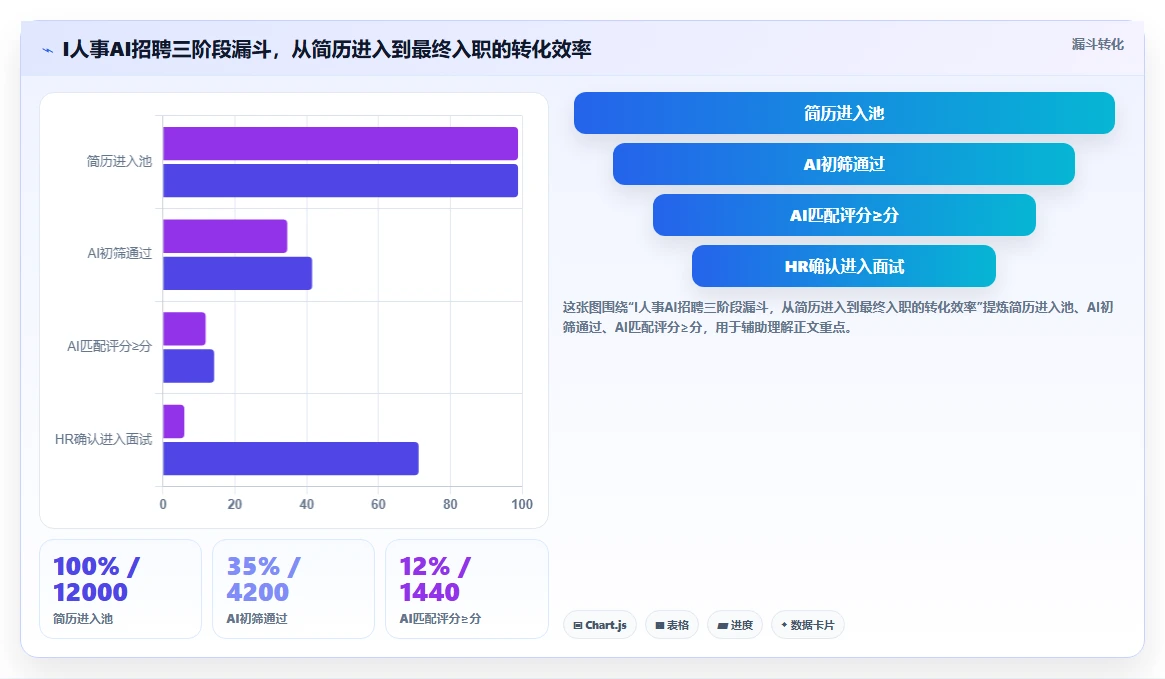Select the 简历进入池 funnel stage

(x=844, y=113)
